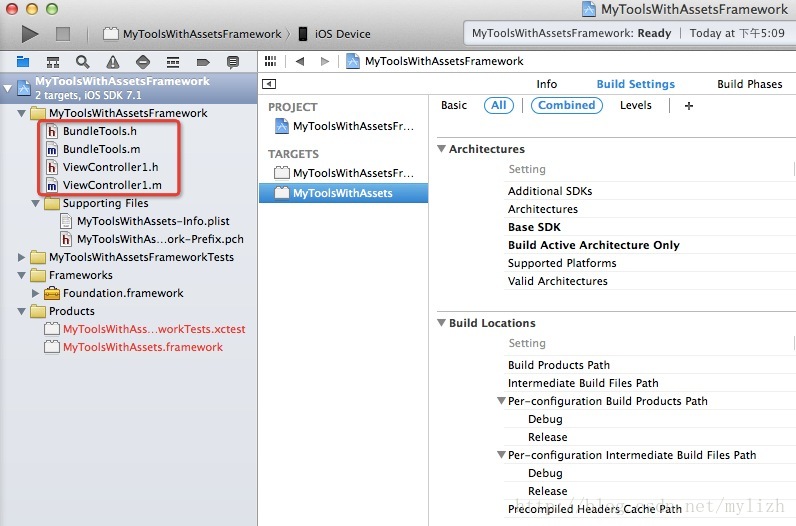This screenshot has height=526, width=796.
Task: Hide the project and targets list
Action: pos(269,84)
